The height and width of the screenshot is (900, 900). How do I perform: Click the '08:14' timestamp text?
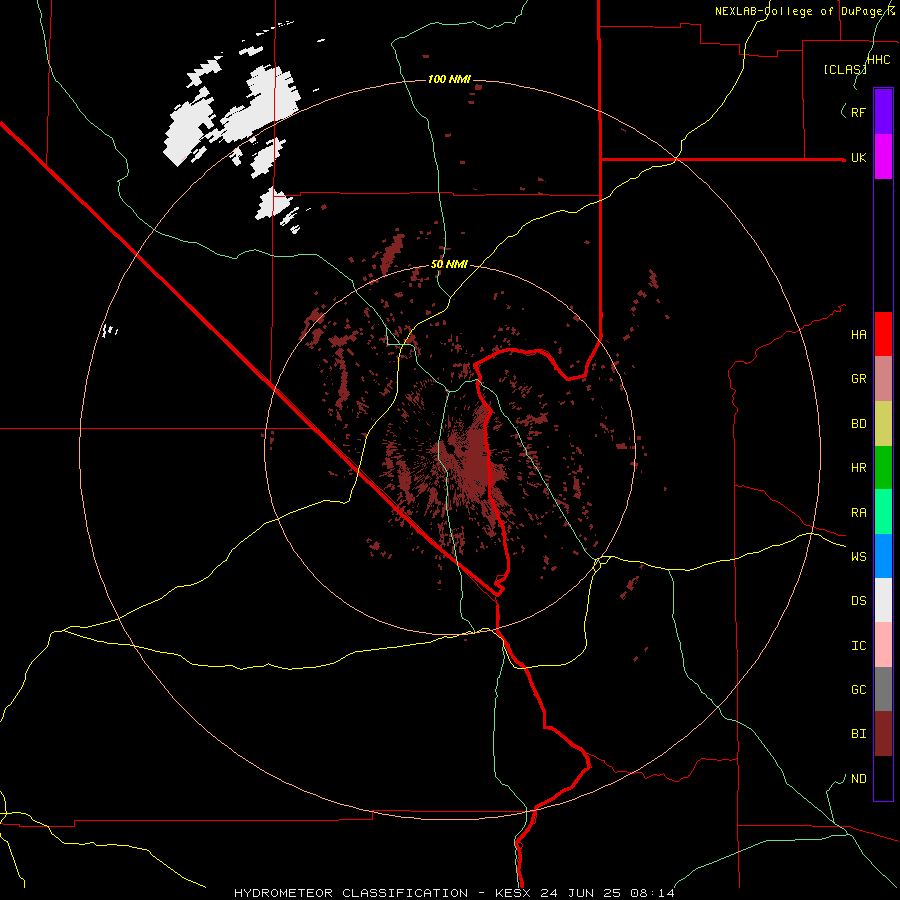tap(652, 893)
